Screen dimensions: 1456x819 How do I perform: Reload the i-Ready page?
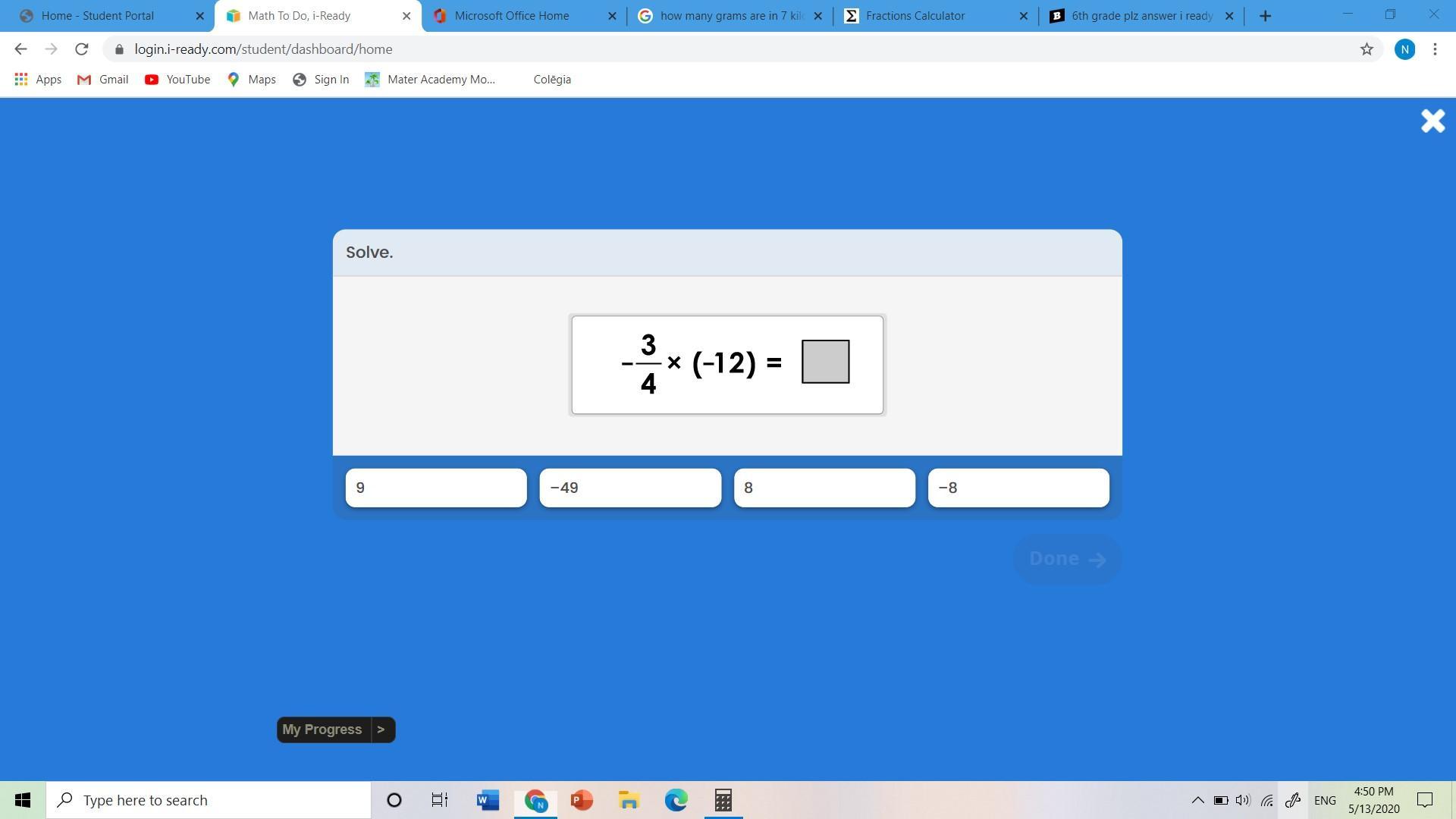pyautogui.click(x=81, y=49)
